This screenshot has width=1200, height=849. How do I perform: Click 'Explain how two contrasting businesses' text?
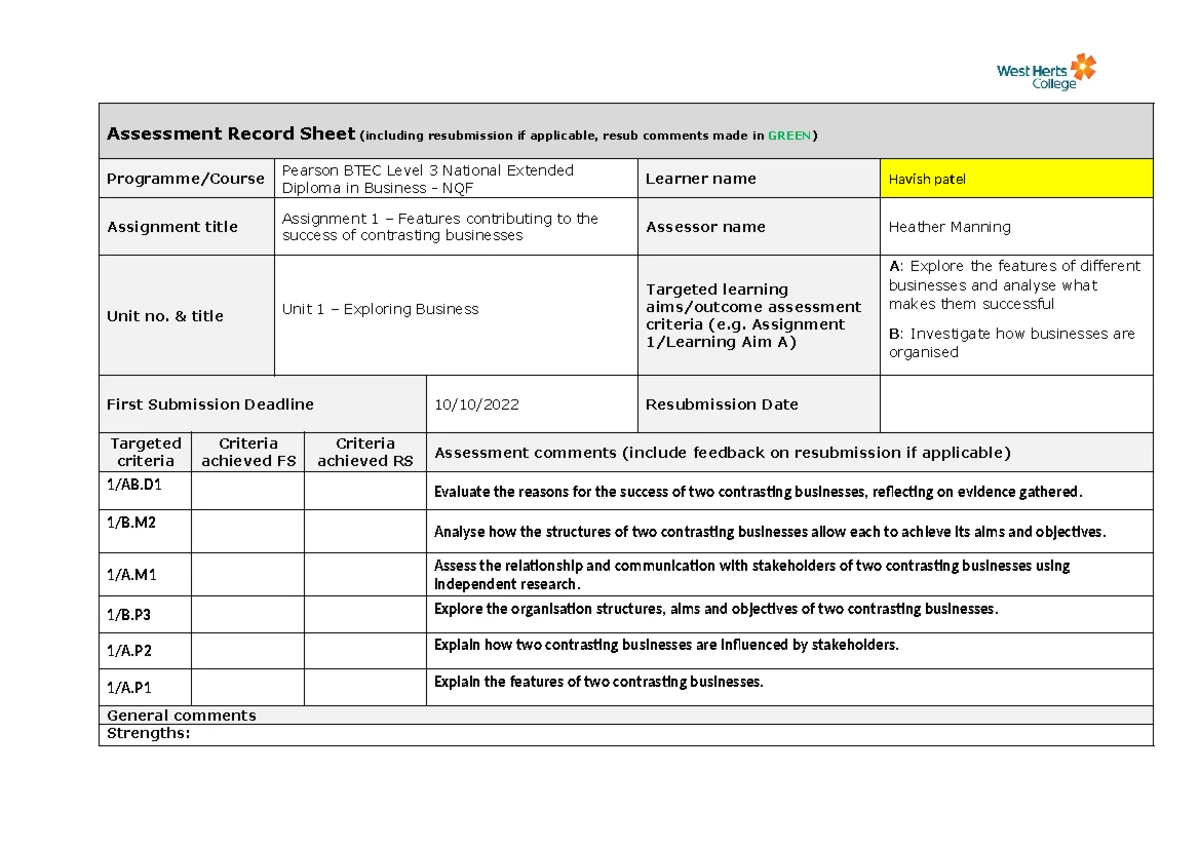coord(666,645)
